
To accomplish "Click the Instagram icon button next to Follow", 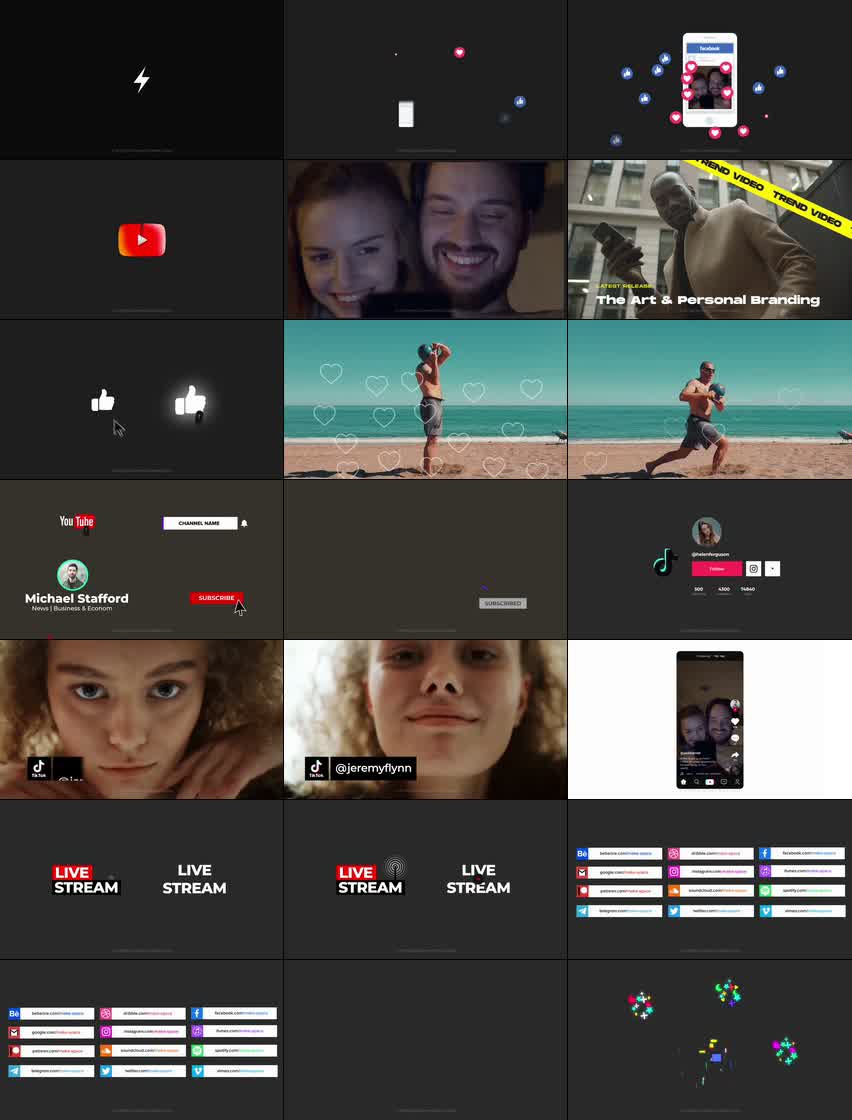I will click(x=753, y=569).
